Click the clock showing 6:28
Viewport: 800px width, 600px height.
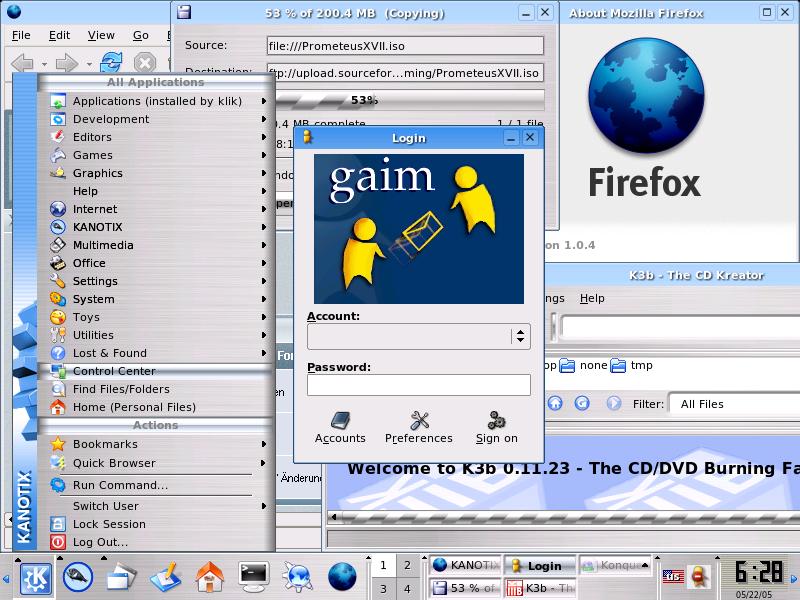tap(758, 572)
